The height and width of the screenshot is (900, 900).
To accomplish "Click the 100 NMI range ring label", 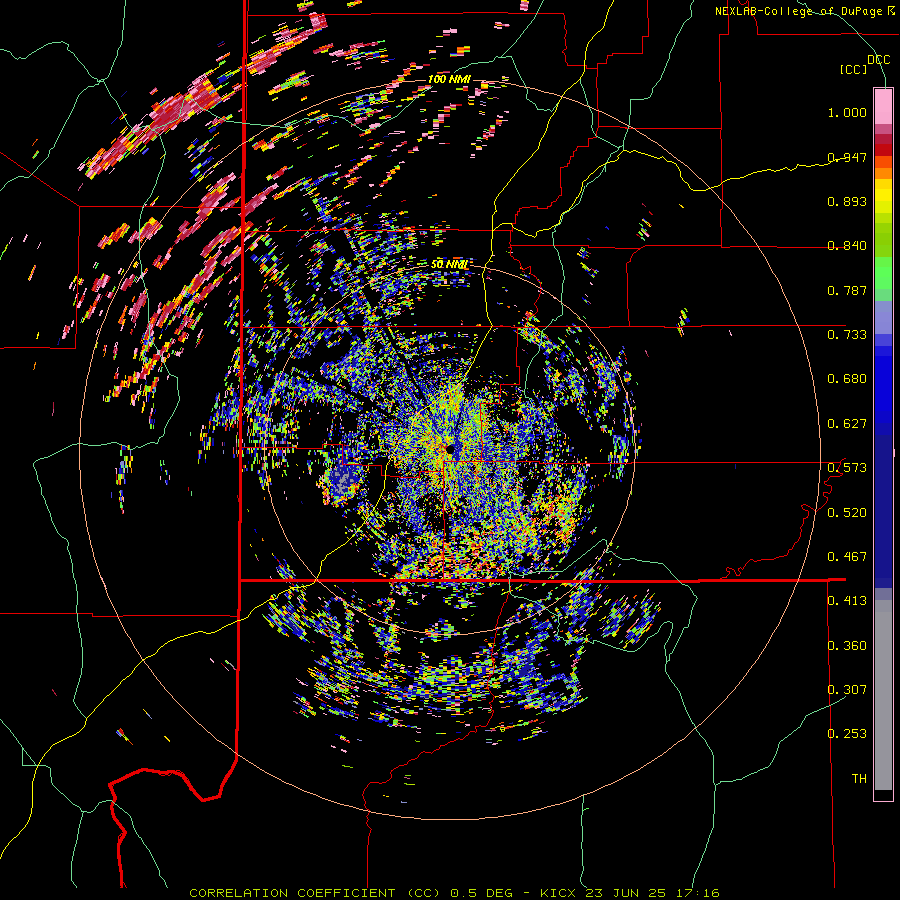I will (449, 79).
